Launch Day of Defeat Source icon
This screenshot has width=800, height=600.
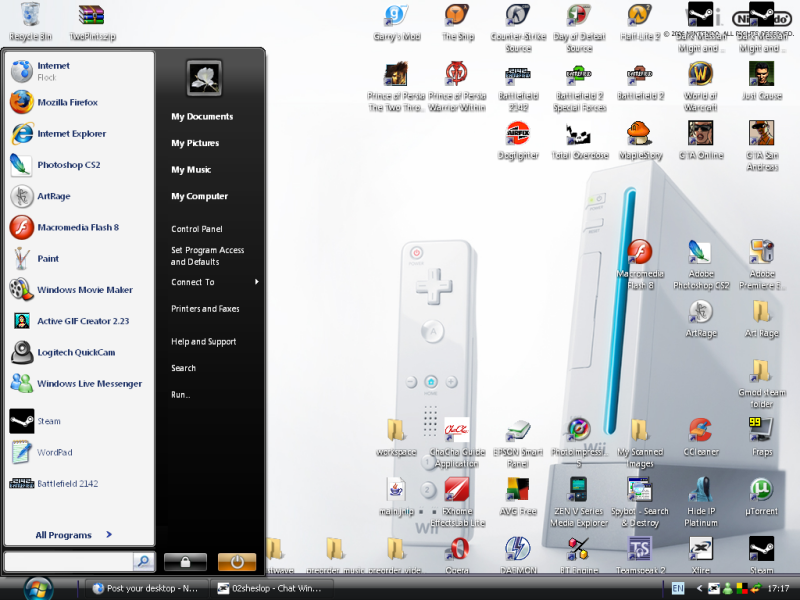coord(579,28)
